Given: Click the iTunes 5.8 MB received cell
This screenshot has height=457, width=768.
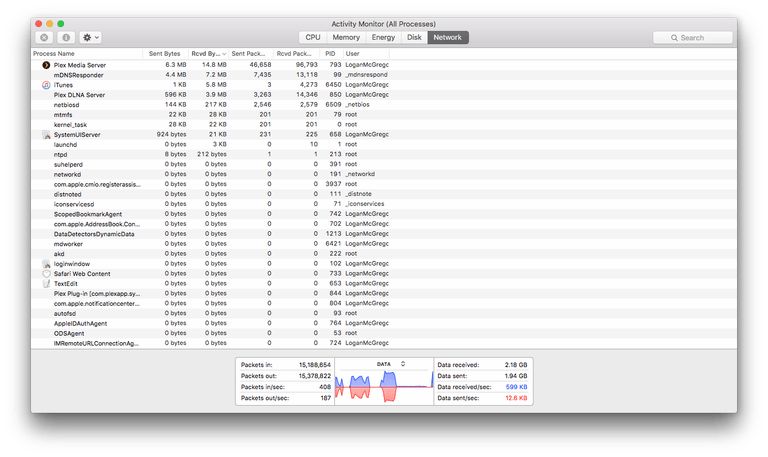Looking at the screenshot, I should (x=216, y=85).
